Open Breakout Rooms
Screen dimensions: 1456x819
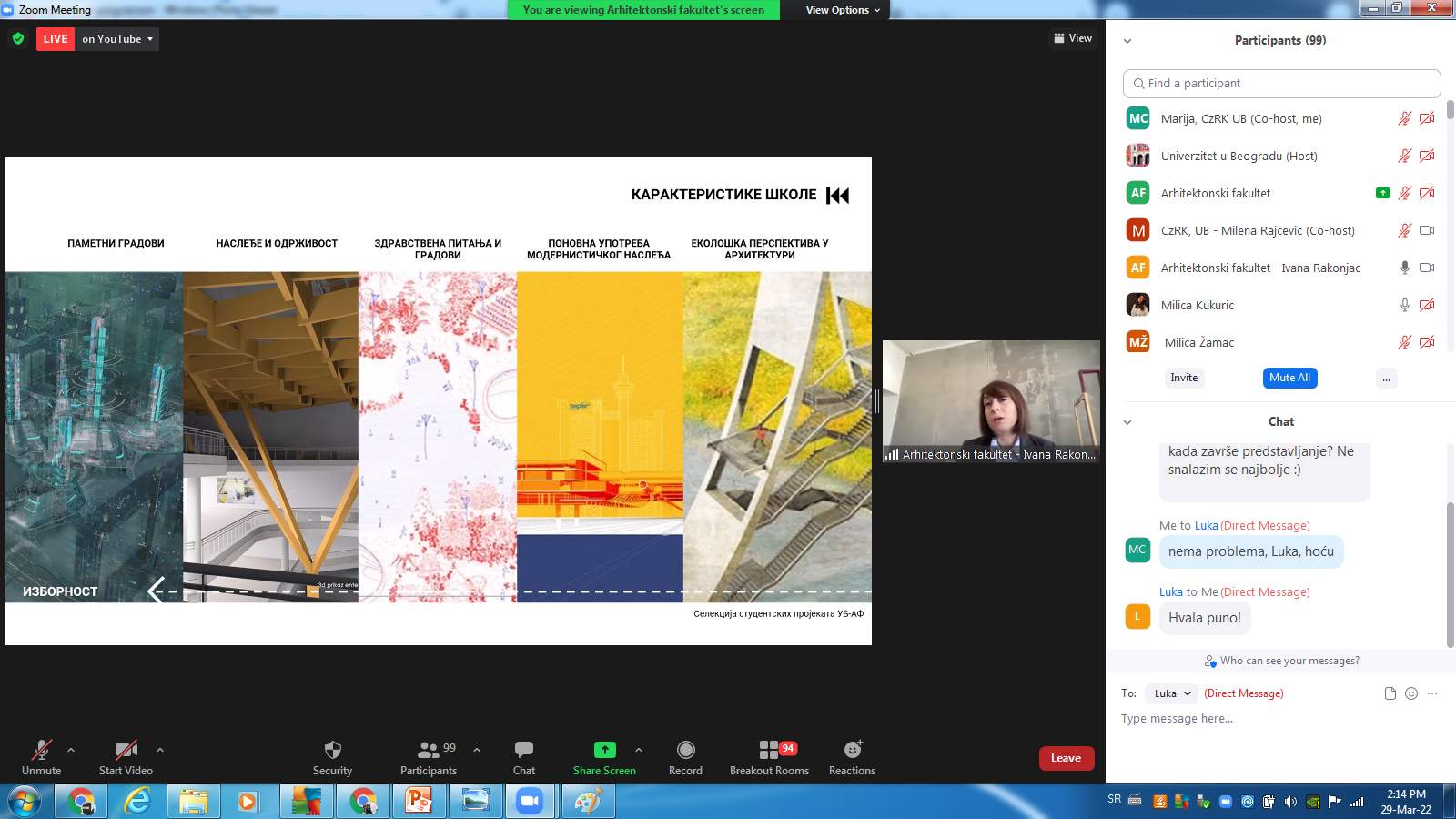[x=769, y=750]
